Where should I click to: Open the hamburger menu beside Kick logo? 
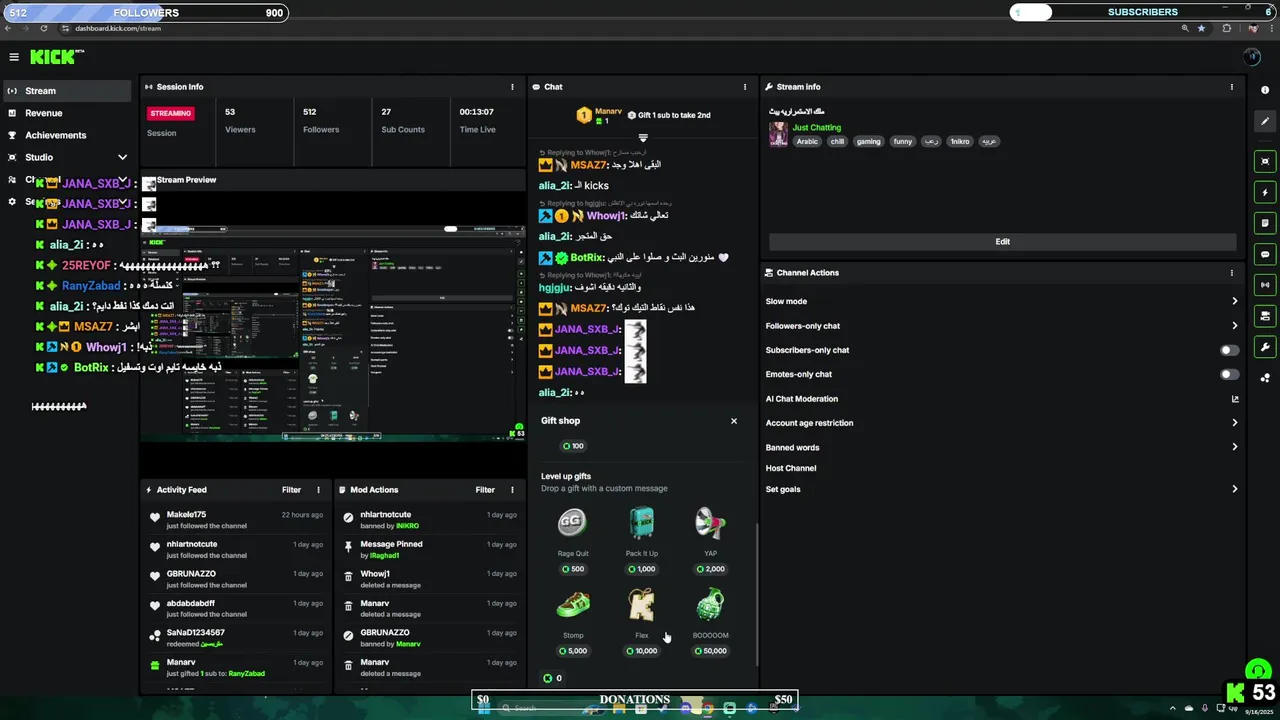(x=14, y=57)
